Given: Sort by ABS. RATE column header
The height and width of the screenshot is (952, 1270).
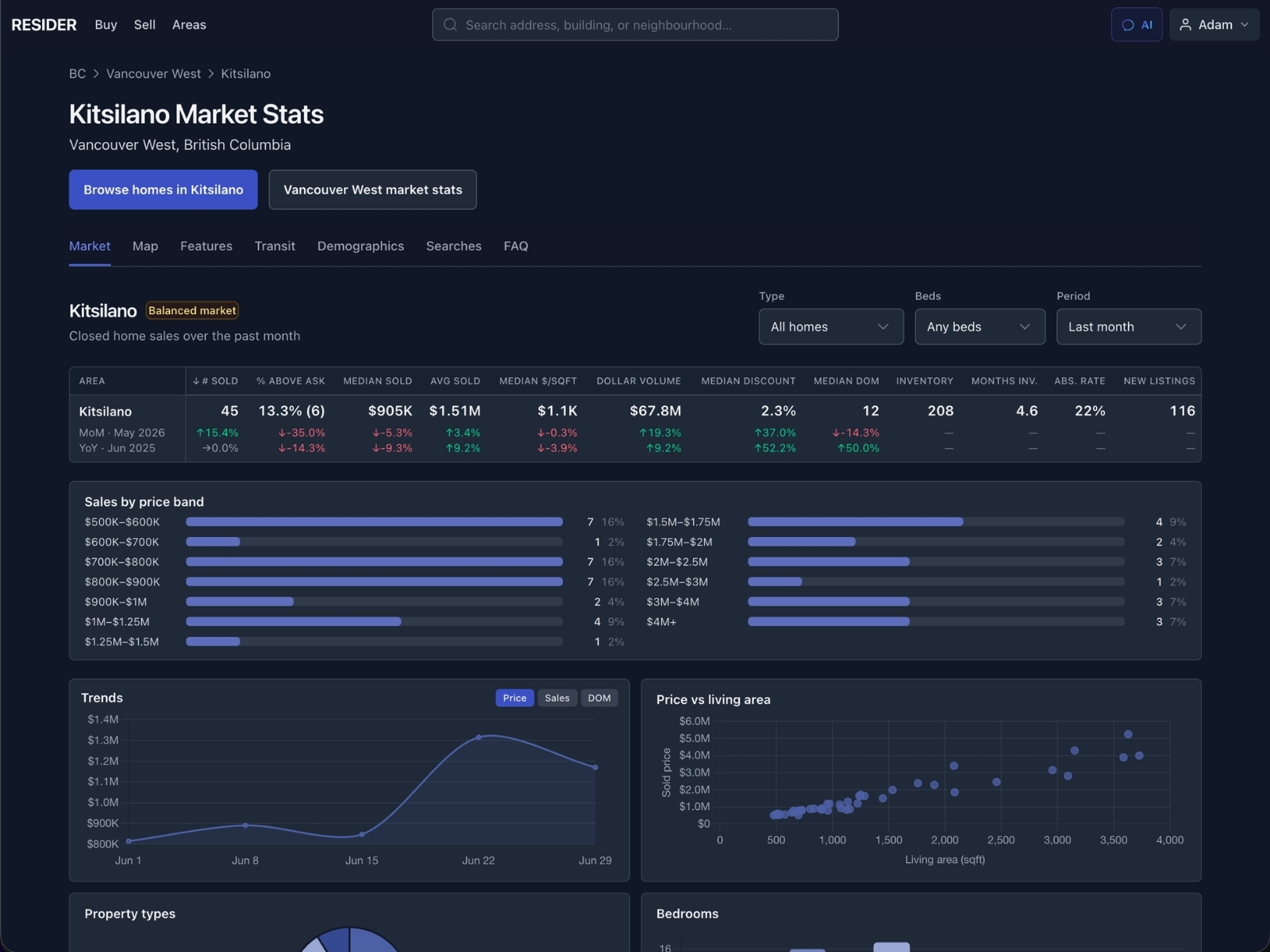Looking at the screenshot, I should click(x=1079, y=381).
